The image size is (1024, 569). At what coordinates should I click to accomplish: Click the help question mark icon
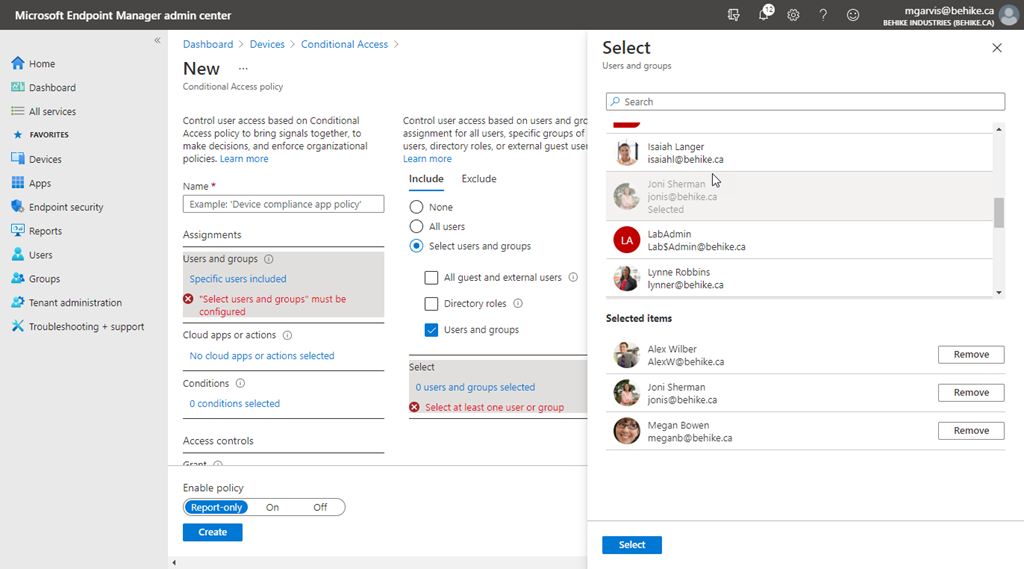823,15
